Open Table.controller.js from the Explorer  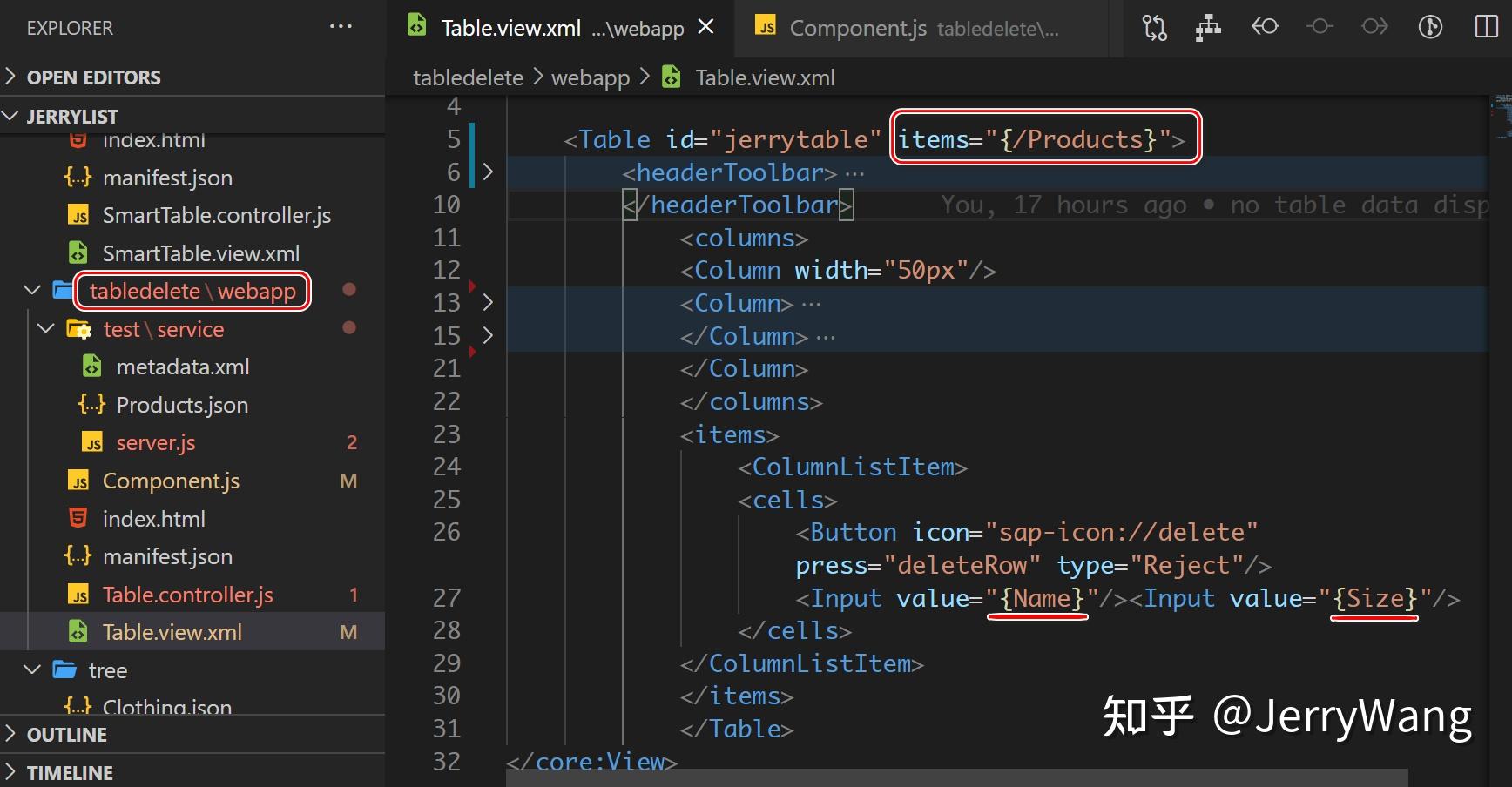pyautogui.click(x=187, y=595)
